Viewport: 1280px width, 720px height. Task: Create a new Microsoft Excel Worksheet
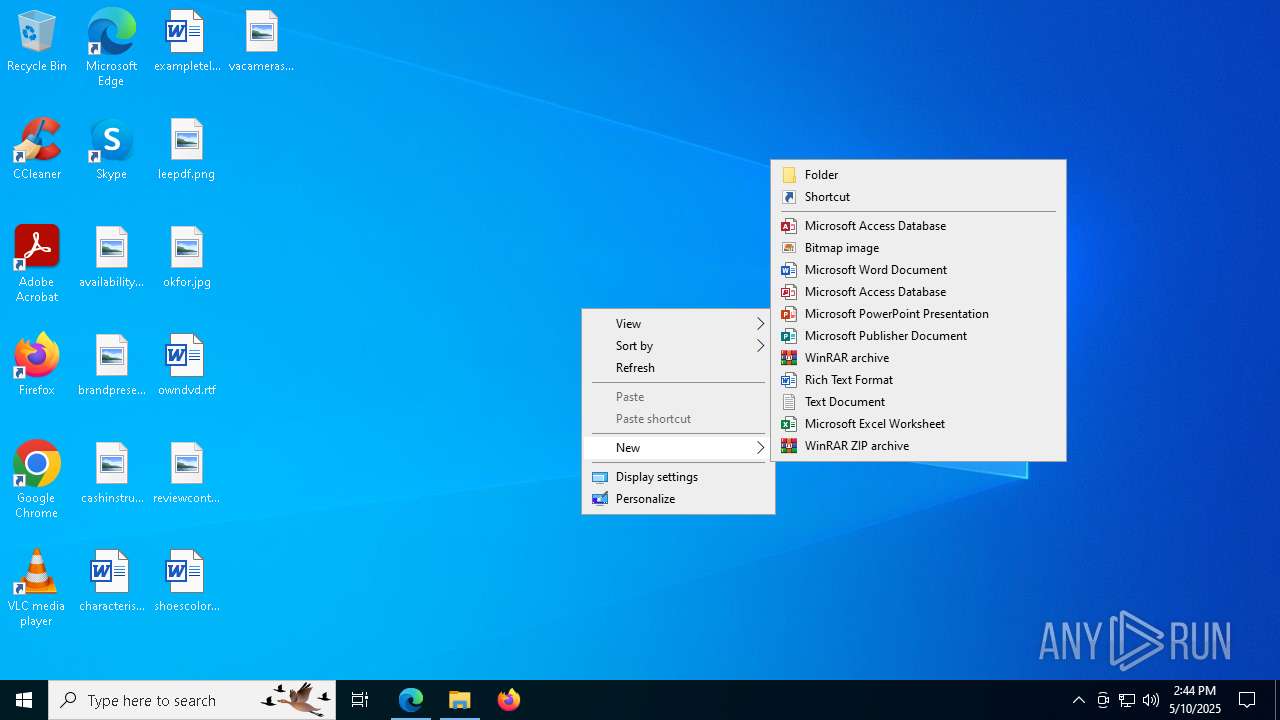pos(918,423)
